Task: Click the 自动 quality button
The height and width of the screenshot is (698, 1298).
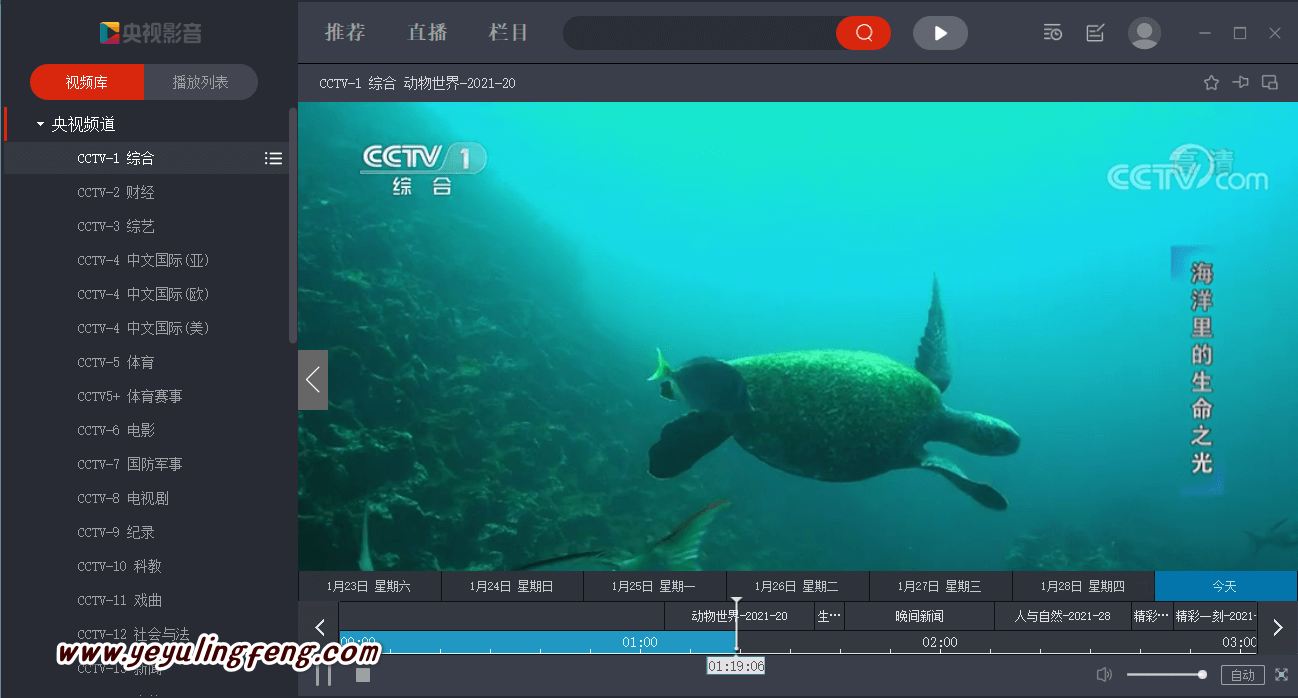Action: tap(1243, 675)
